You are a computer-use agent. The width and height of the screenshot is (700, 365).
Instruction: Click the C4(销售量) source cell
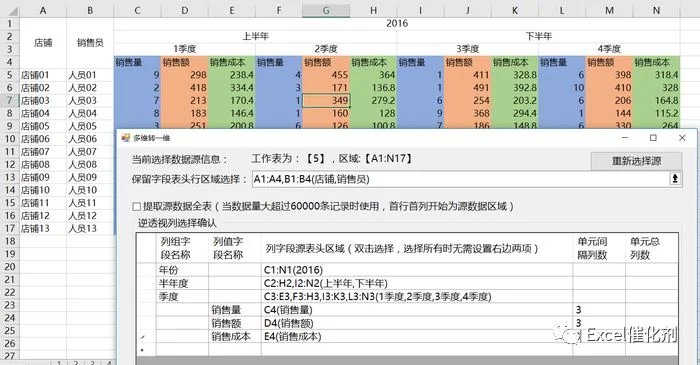(x=417, y=310)
